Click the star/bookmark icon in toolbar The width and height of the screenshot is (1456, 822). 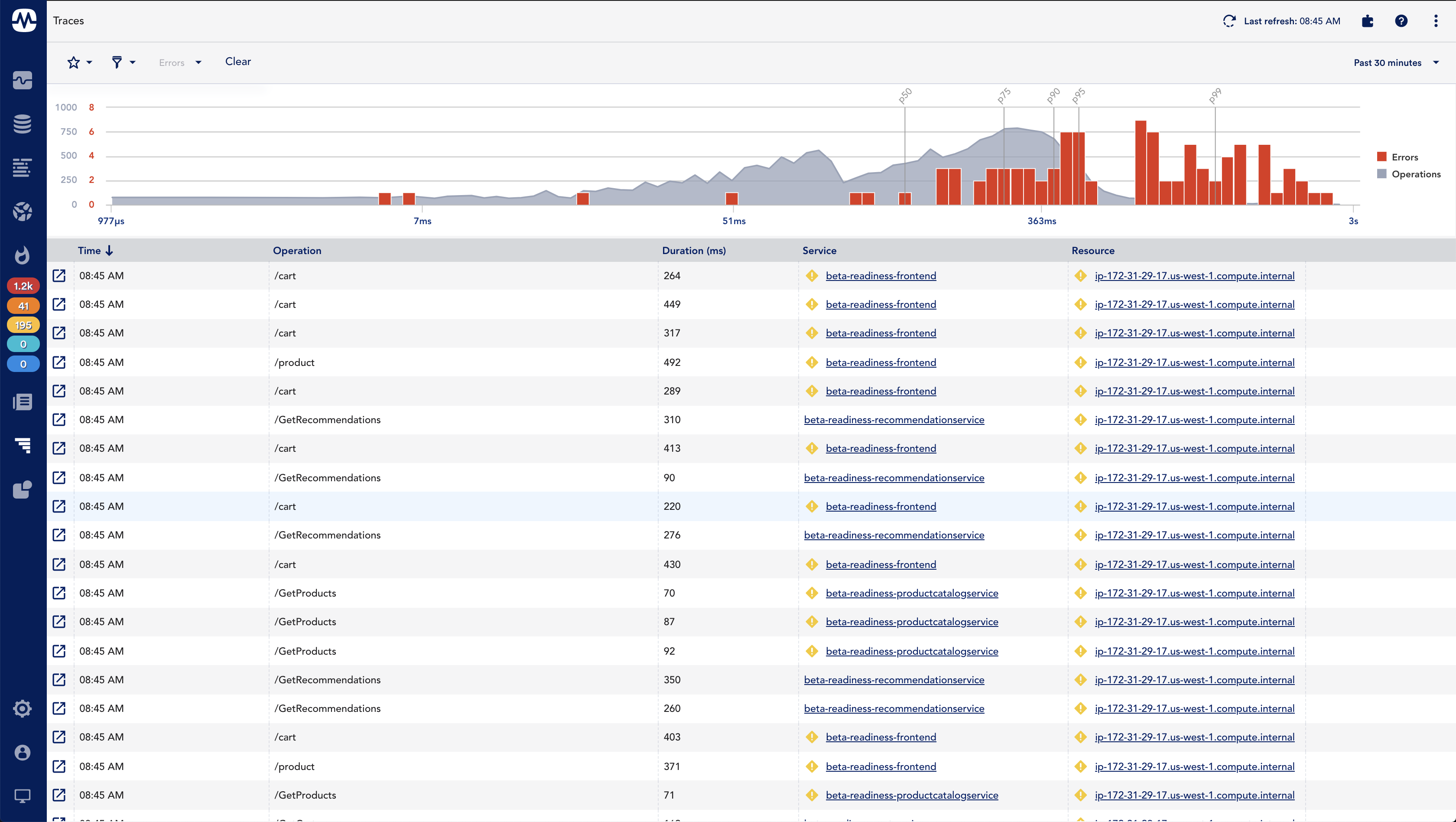click(x=73, y=62)
